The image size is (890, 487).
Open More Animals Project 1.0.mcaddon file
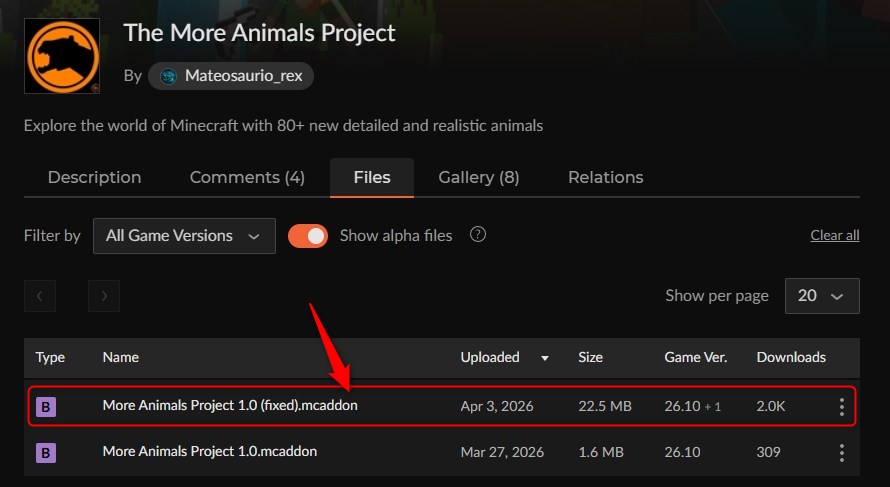tap(209, 451)
